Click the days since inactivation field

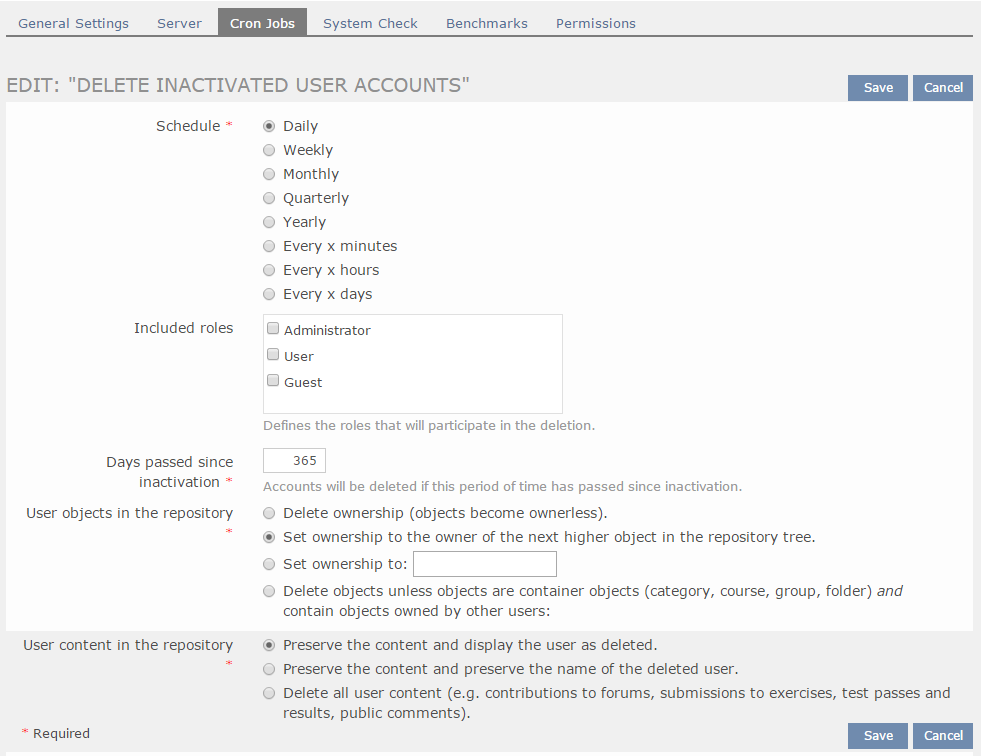[294, 461]
